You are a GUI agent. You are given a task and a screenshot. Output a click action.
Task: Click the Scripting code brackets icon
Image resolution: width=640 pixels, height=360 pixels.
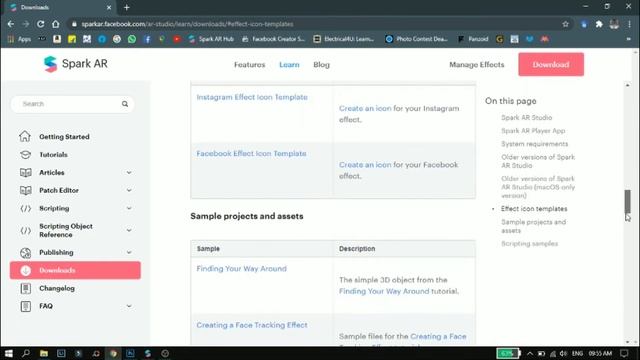[25, 208]
